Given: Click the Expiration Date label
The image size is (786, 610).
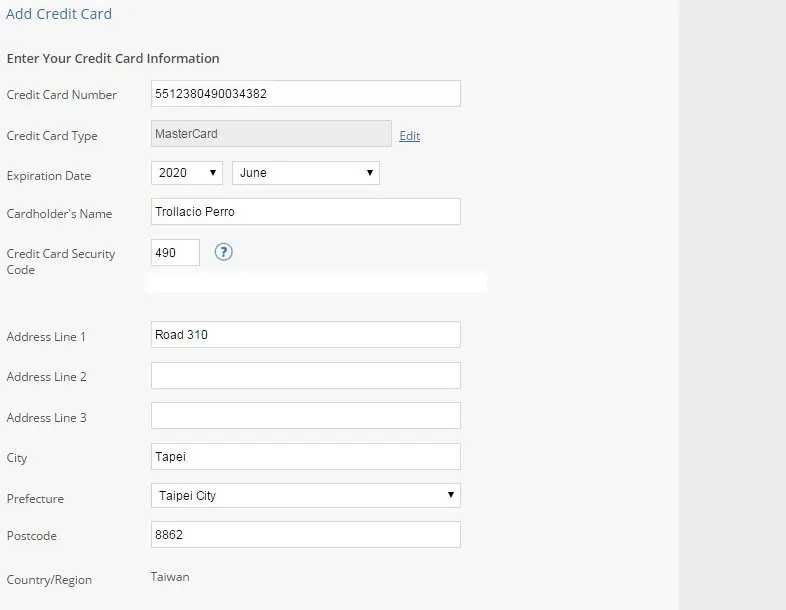Looking at the screenshot, I should [49, 176].
